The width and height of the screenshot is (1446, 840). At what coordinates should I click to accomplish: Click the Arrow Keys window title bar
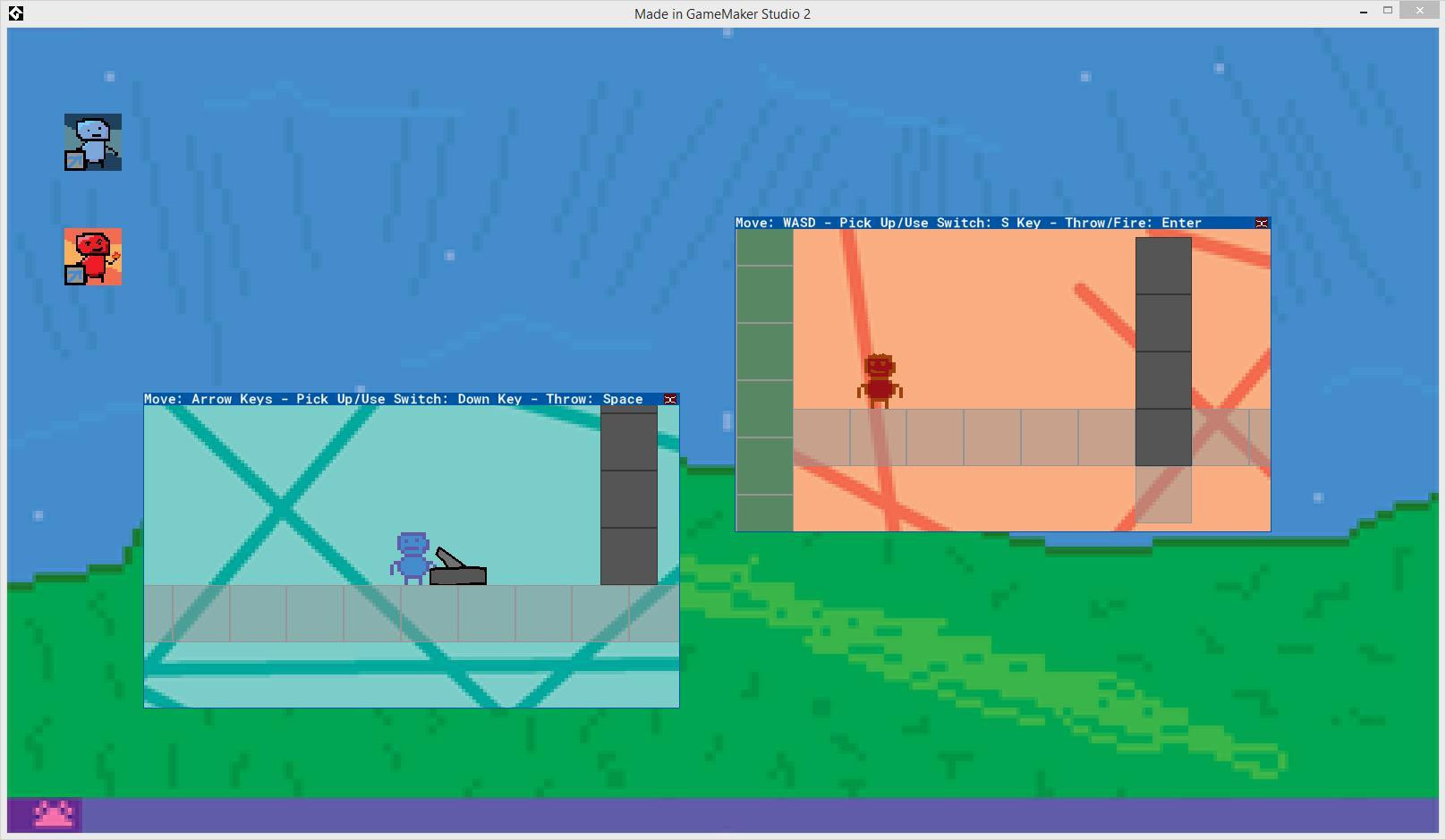[412, 399]
